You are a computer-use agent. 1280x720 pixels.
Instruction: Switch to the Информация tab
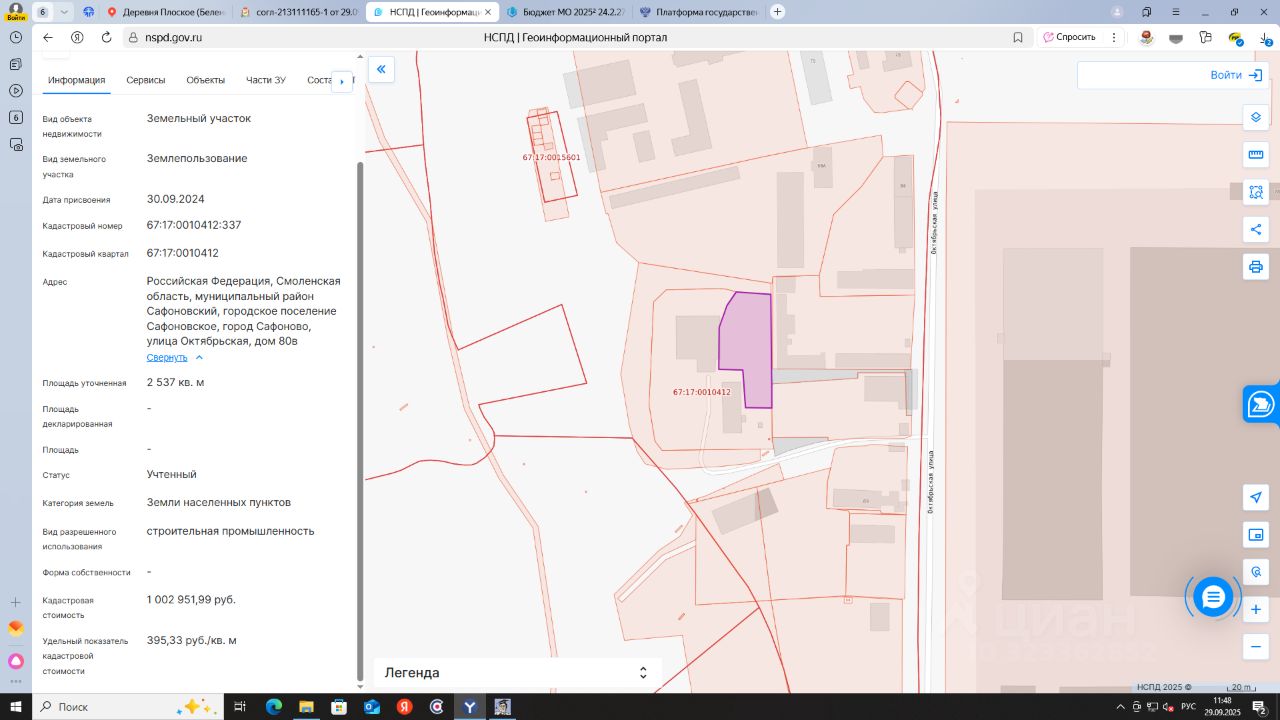(76, 80)
